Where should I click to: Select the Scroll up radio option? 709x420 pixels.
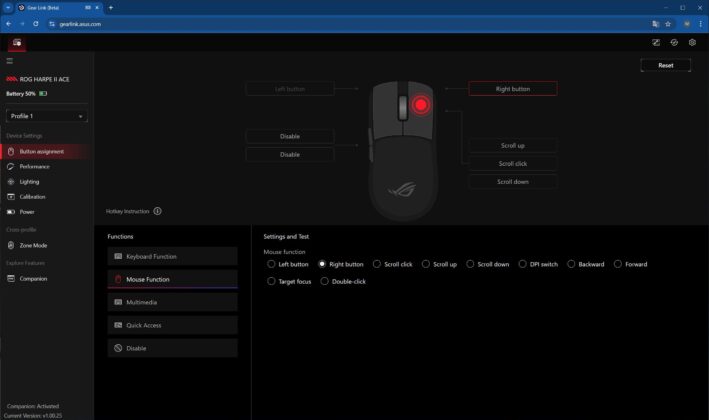click(425, 264)
